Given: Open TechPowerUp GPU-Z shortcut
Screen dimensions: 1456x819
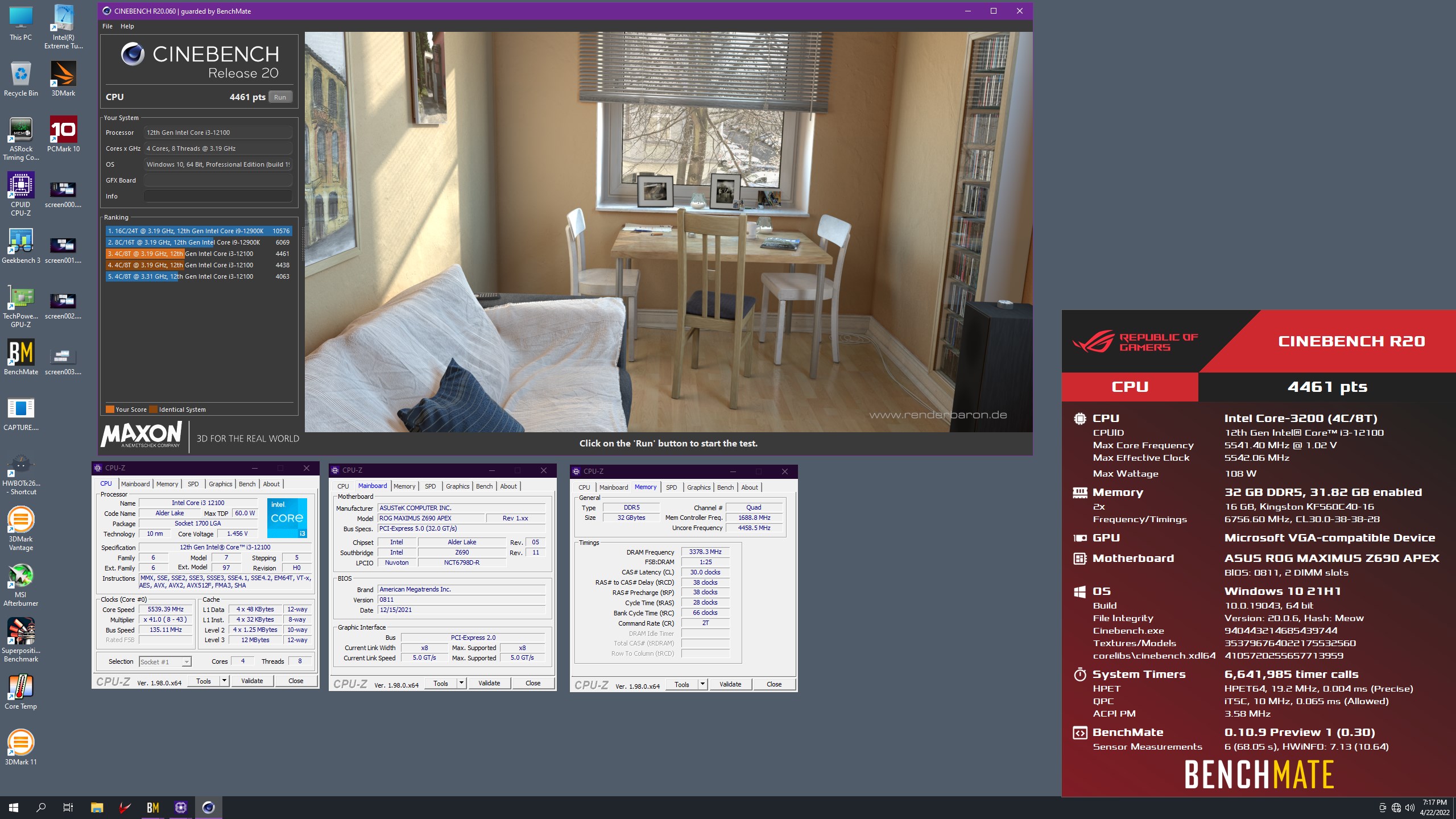Looking at the screenshot, I should tap(21, 306).
